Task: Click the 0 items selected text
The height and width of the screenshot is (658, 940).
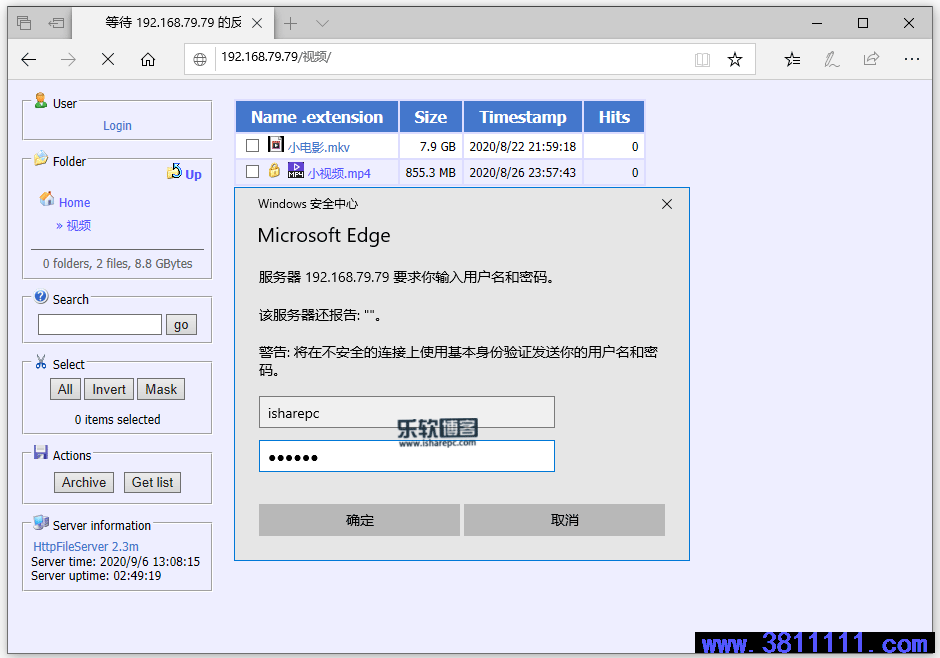Action: [x=118, y=419]
